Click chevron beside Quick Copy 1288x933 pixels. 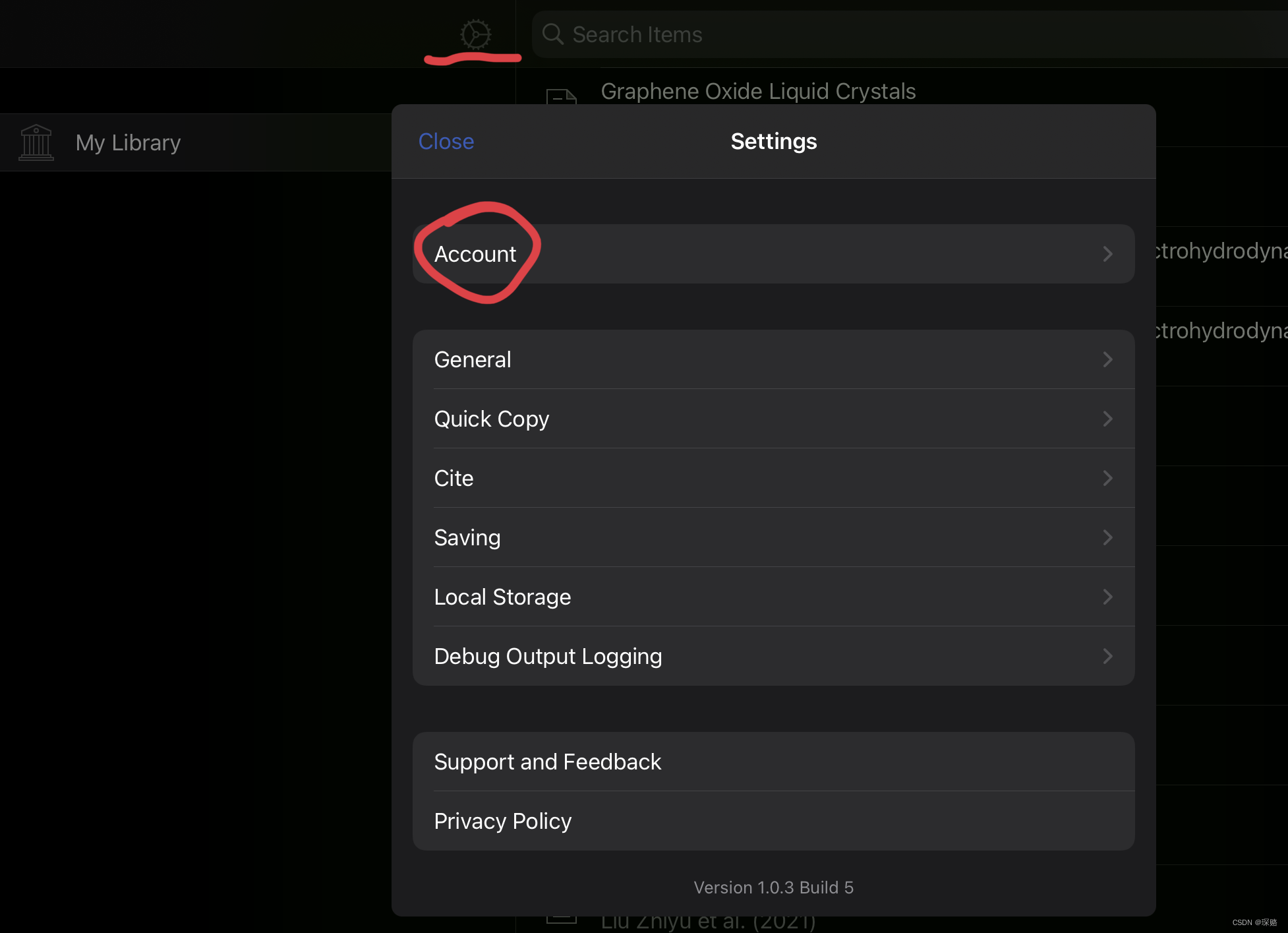[x=1107, y=419]
